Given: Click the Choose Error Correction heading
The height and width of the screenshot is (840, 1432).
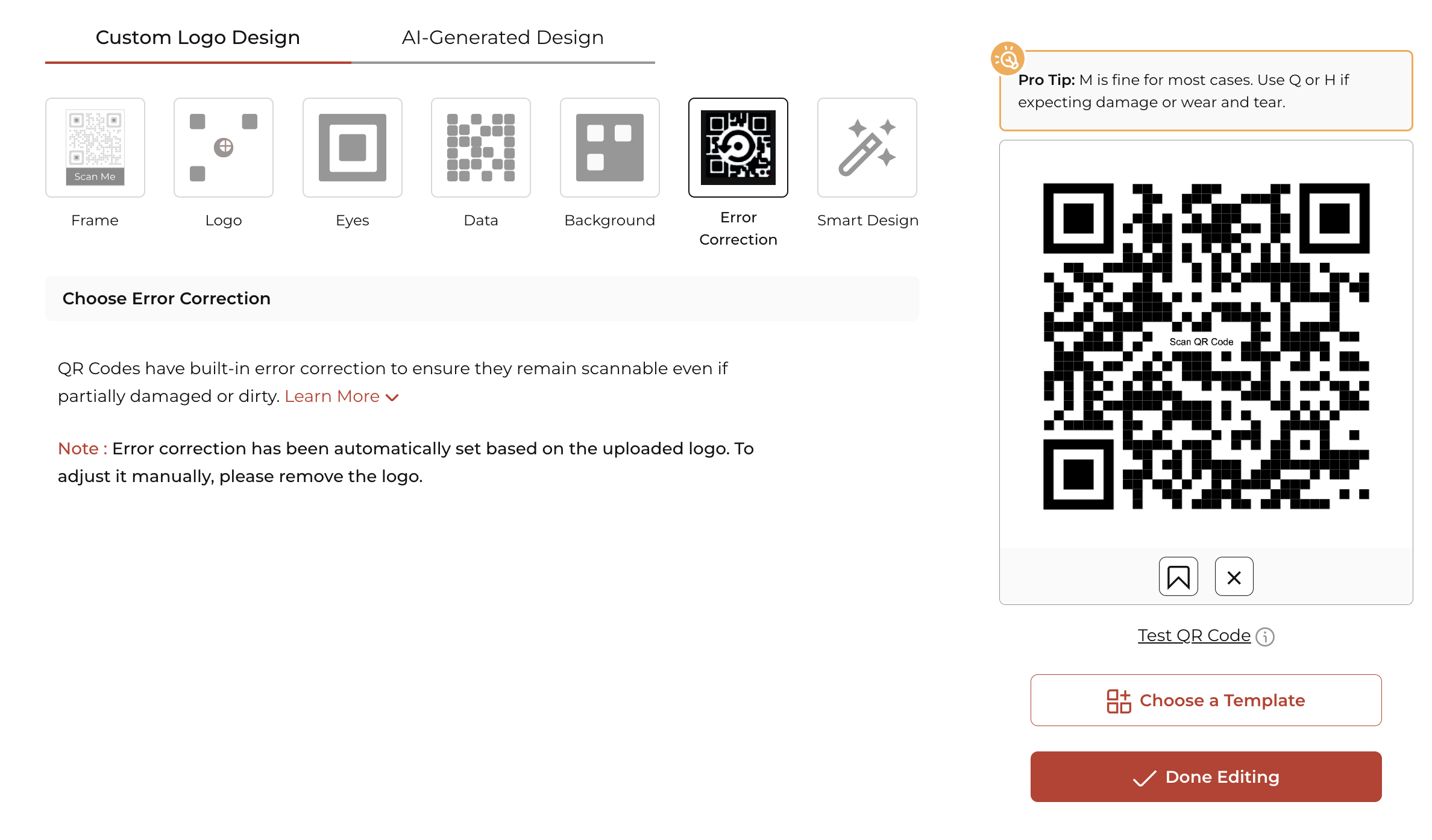Looking at the screenshot, I should tap(166, 299).
